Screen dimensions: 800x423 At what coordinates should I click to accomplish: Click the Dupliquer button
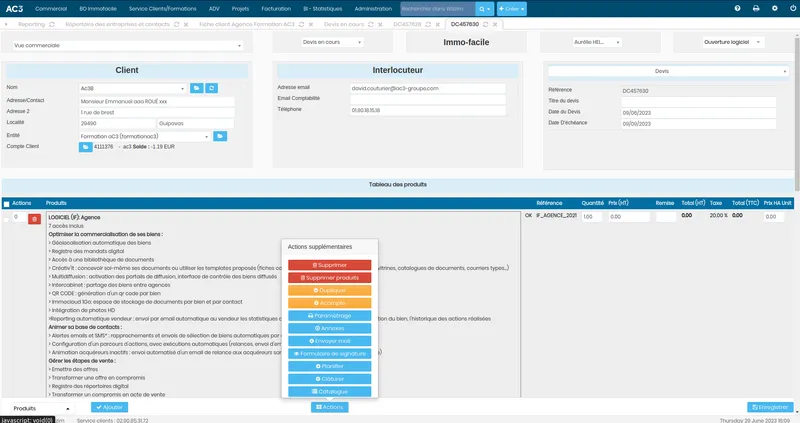330,290
